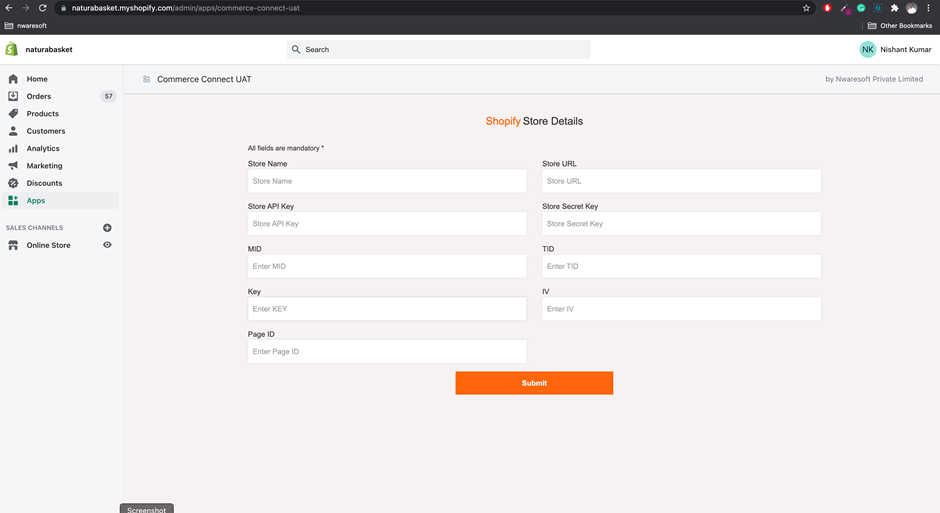Go to Orders in the sidebar

click(39, 97)
